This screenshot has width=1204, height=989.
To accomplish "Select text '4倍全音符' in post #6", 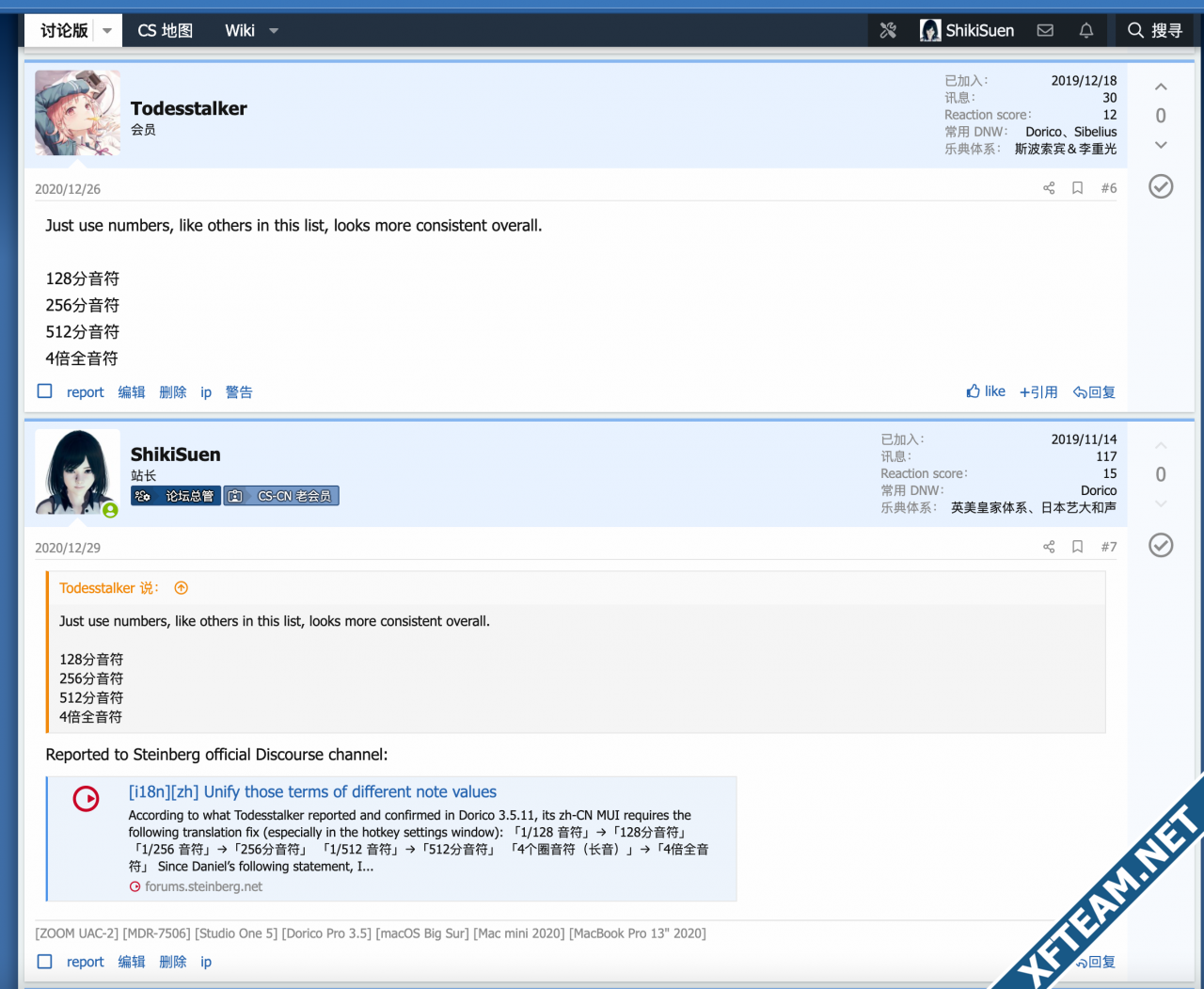I will tap(82, 359).
